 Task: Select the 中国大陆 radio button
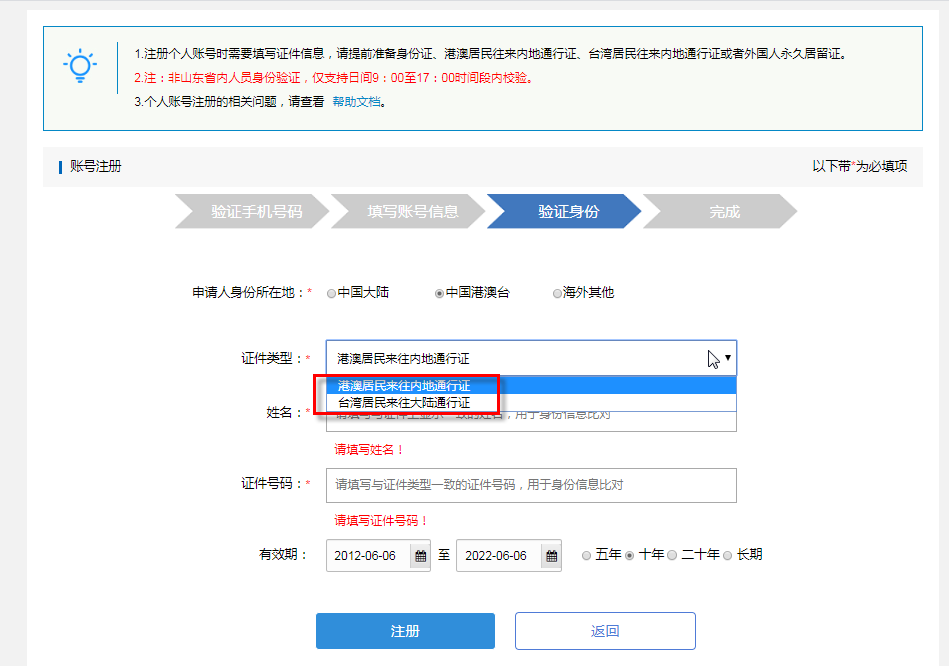point(331,293)
